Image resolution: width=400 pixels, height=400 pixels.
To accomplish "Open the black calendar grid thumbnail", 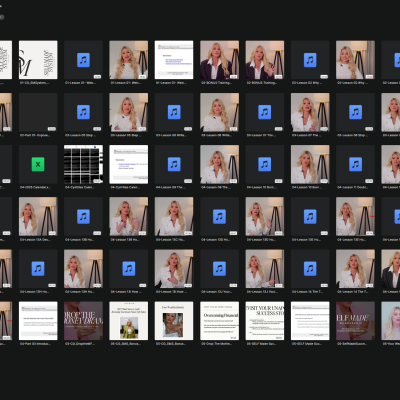I will click(x=83, y=164).
